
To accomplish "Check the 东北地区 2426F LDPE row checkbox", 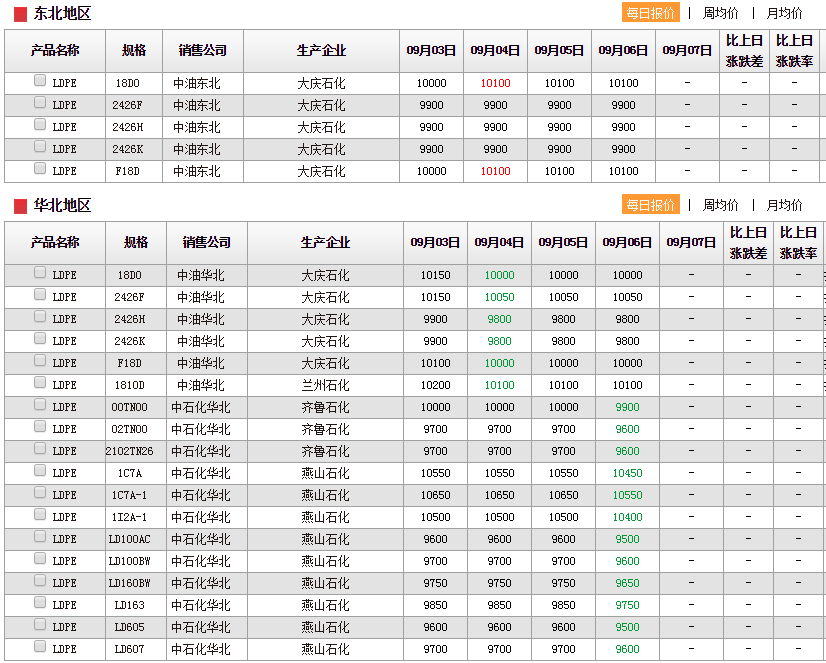I will pos(40,102).
